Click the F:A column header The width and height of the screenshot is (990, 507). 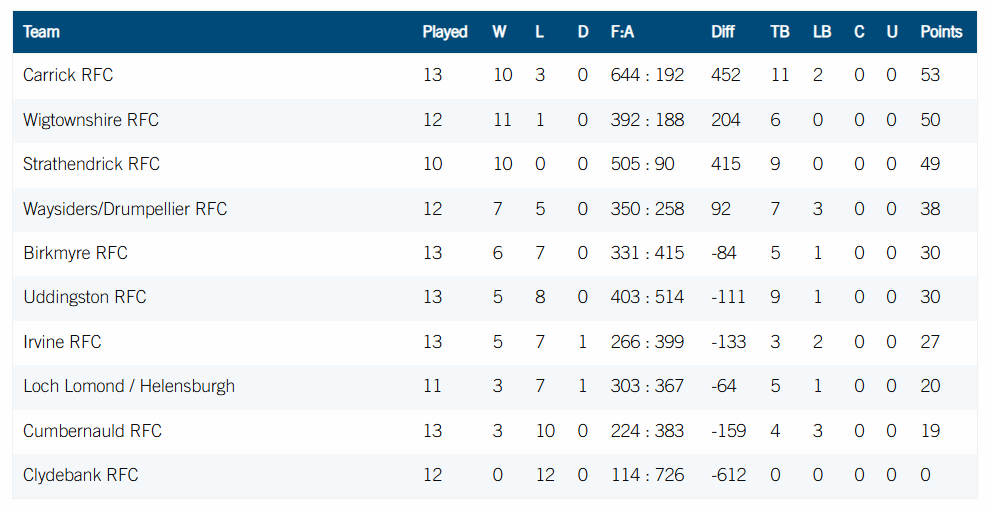click(623, 32)
